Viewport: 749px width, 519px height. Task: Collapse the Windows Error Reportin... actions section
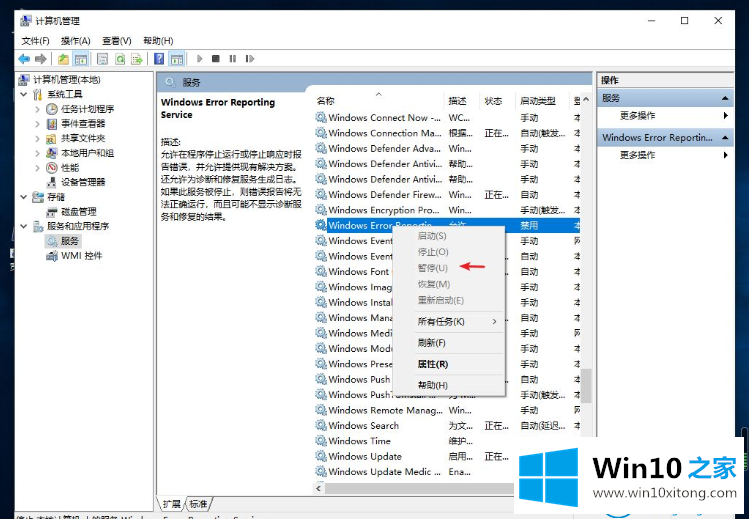(x=725, y=138)
